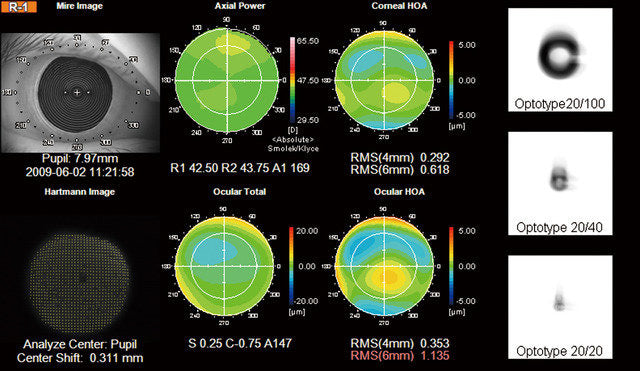Click the Ocular Total color scale bar
Image resolution: width=640 pixels, height=371 pixels.
click(x=291, y=266)
